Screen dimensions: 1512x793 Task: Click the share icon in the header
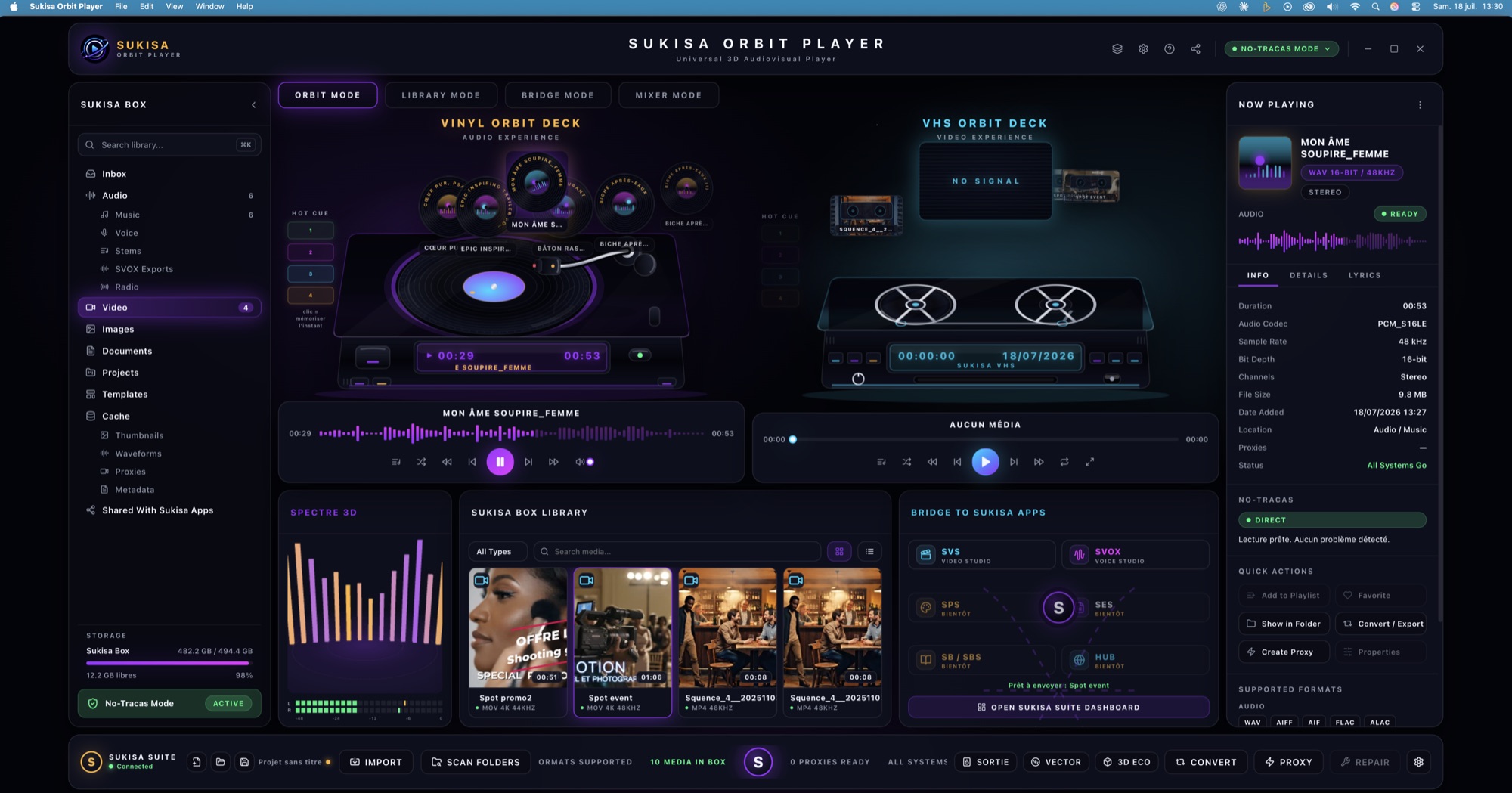coord(1195,49)
